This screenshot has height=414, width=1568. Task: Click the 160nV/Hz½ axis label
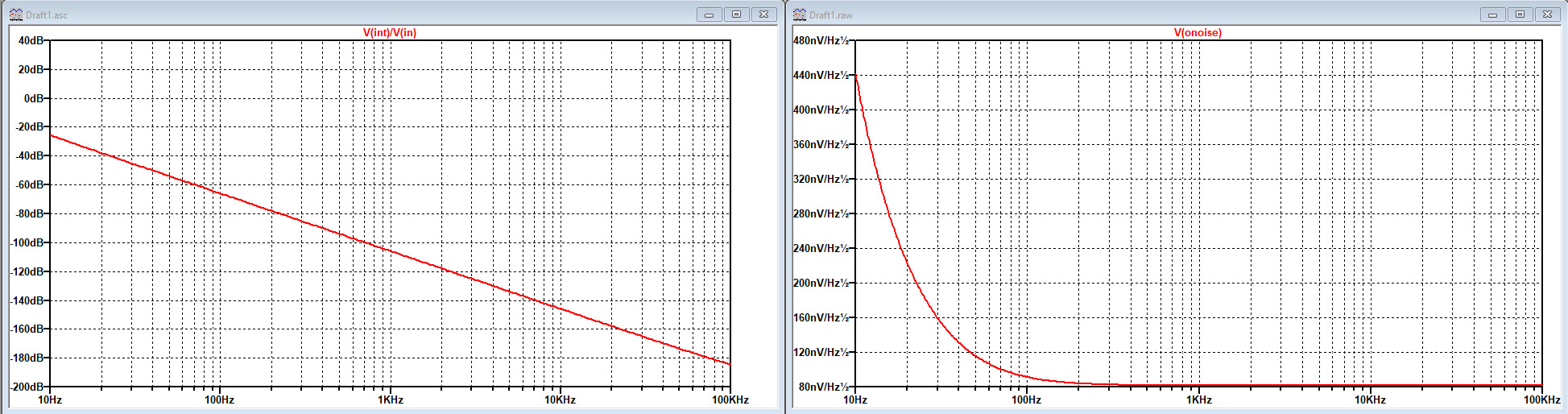(x=821, y=317)
